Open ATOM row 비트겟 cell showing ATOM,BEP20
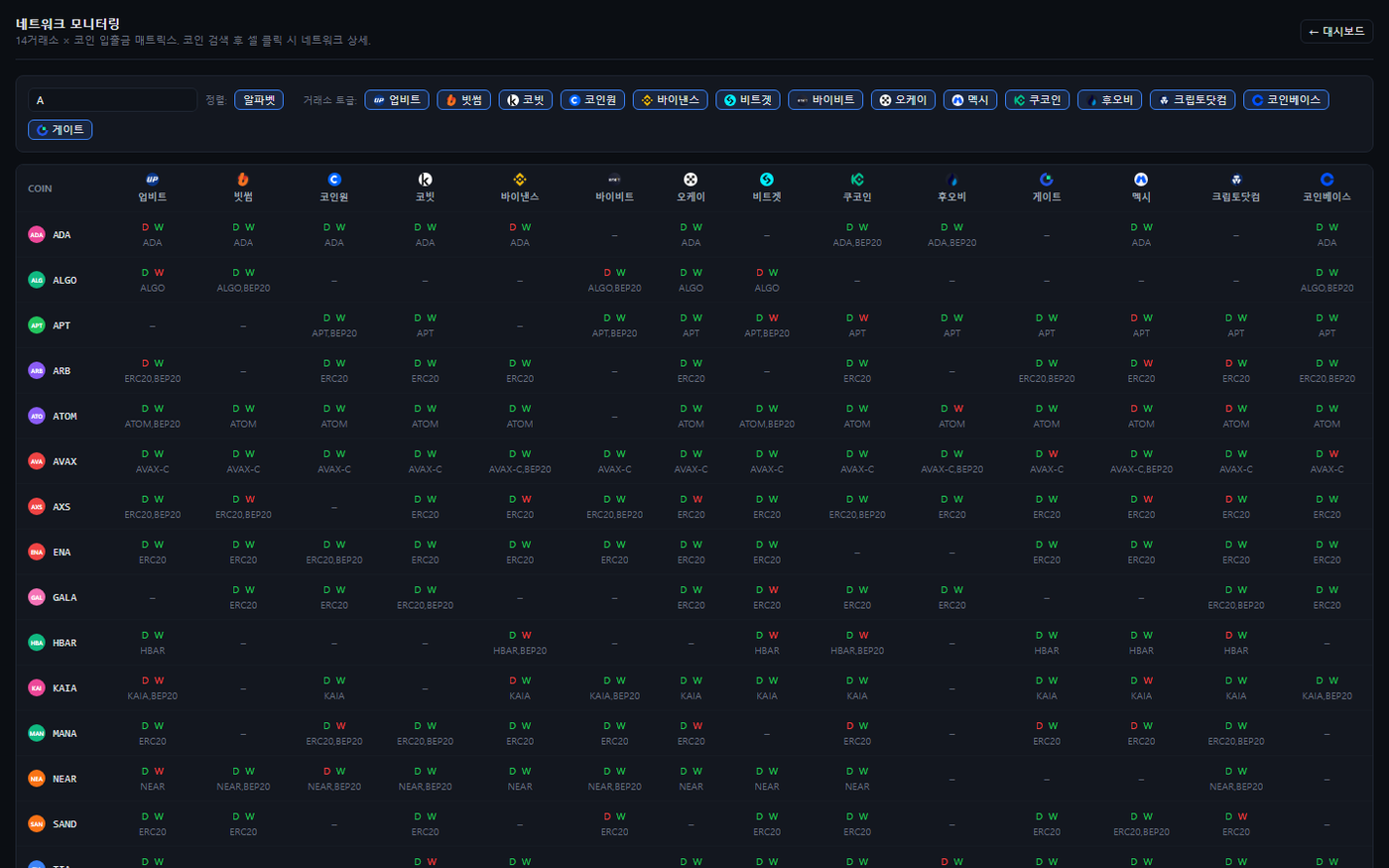Image resolution: width=1389 pixels, height=868 pixels. pyautogui.click(x=767, y=417)
